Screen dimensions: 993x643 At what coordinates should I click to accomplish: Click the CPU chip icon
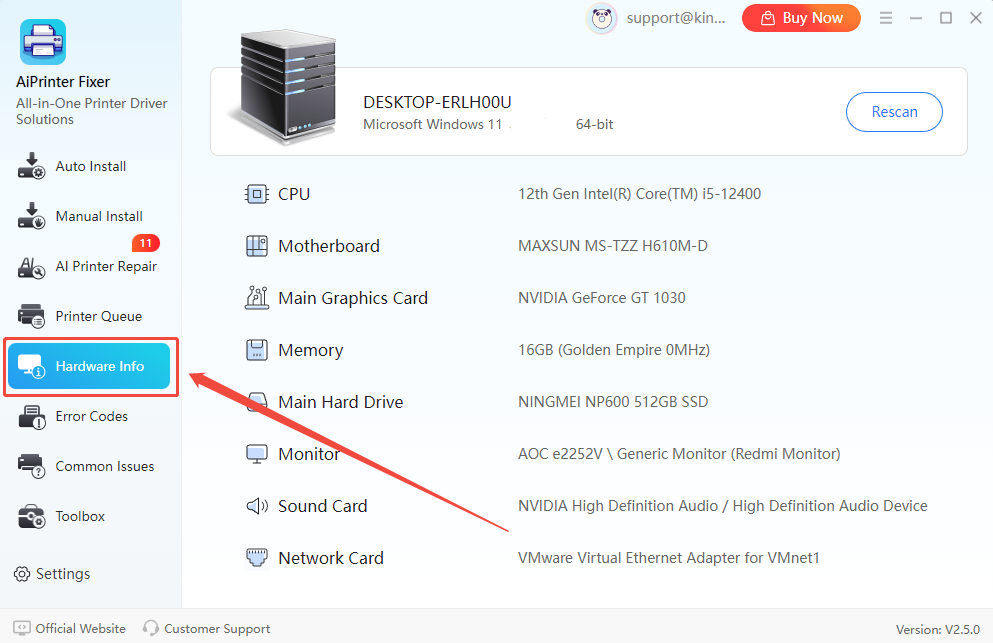[x=257, y=194]
